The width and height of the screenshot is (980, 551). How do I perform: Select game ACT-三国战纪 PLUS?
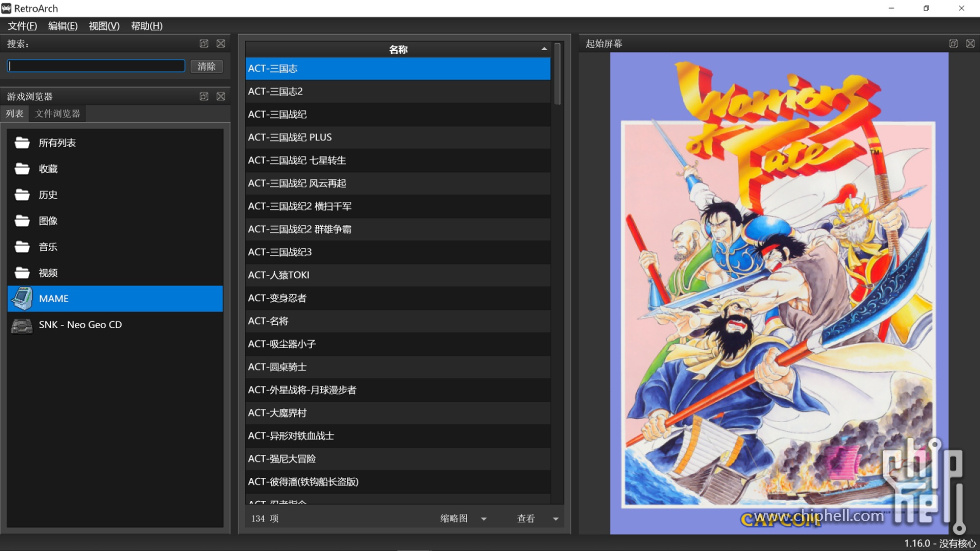[398, 137]
